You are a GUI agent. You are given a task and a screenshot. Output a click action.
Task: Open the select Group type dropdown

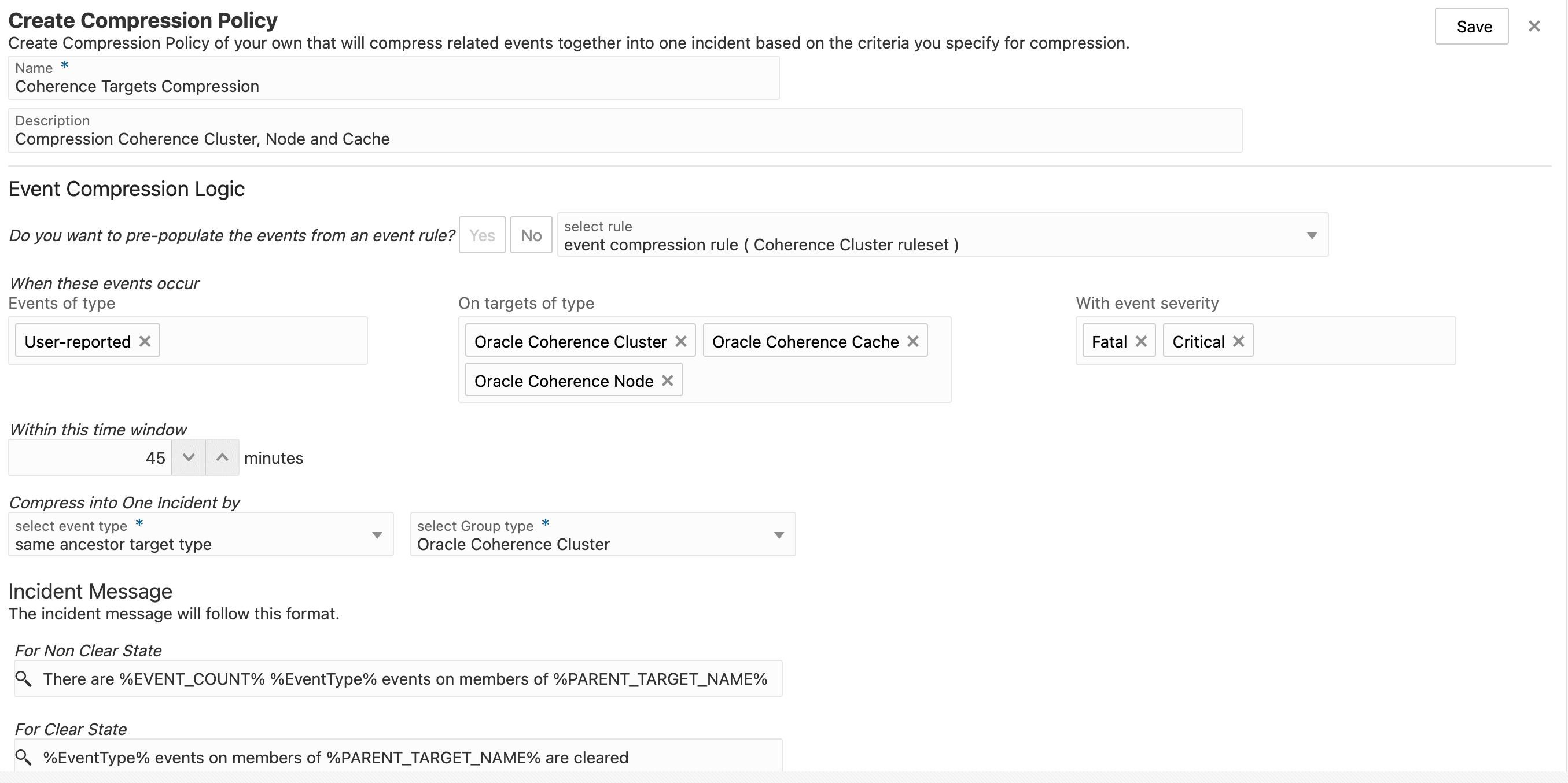pos(779,535)
